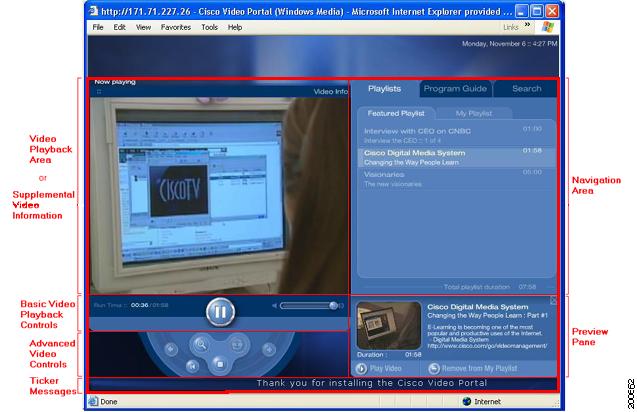Select Cisco Digital Media System playlist entry
The width and height of the screenshot is (637, 412).
pos(457,157)
